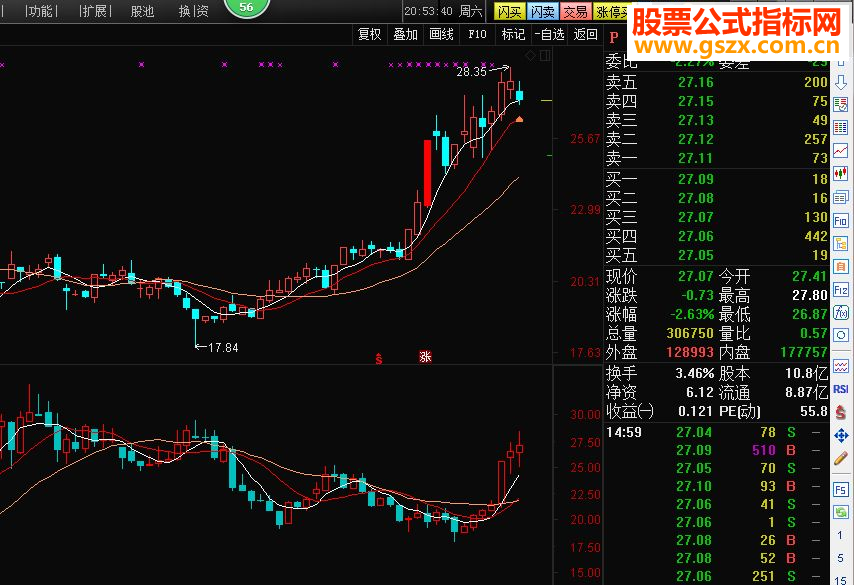Click the 17.84 low price label on chart
The height and width of the screenshot is (585, 854).
pos(223,348)
